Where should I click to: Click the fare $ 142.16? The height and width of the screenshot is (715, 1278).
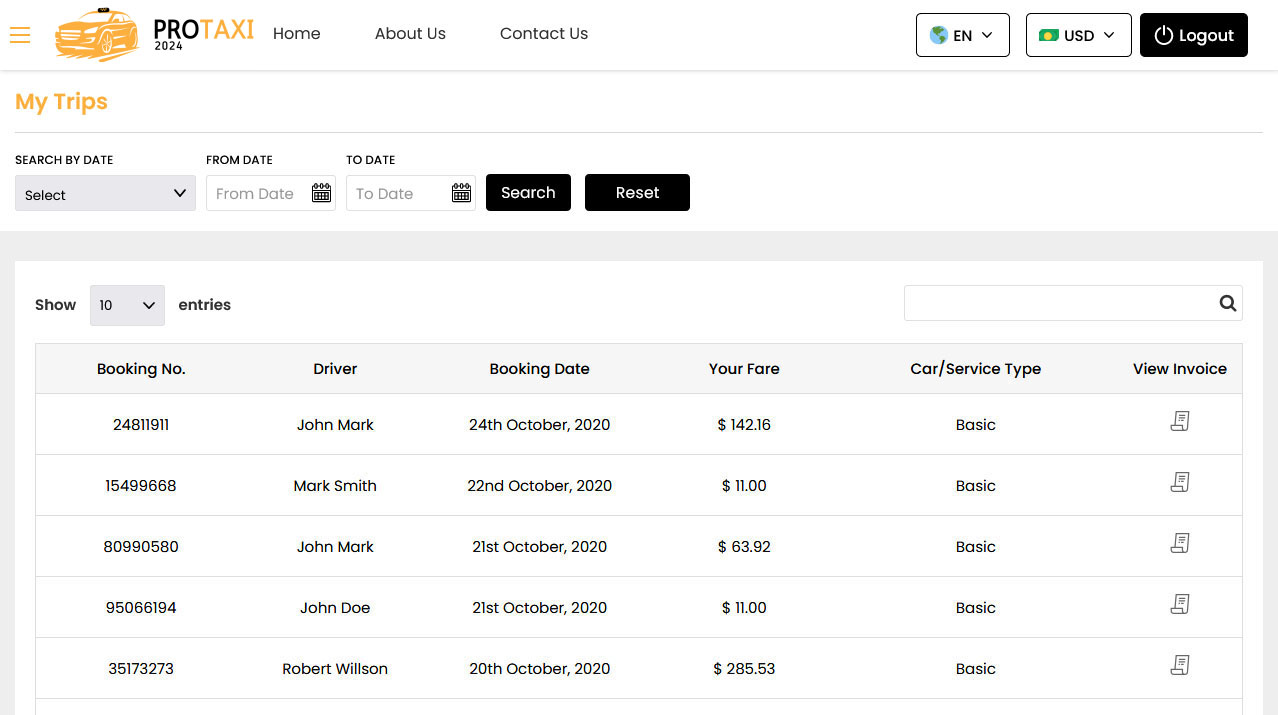(x=744, y=425)
